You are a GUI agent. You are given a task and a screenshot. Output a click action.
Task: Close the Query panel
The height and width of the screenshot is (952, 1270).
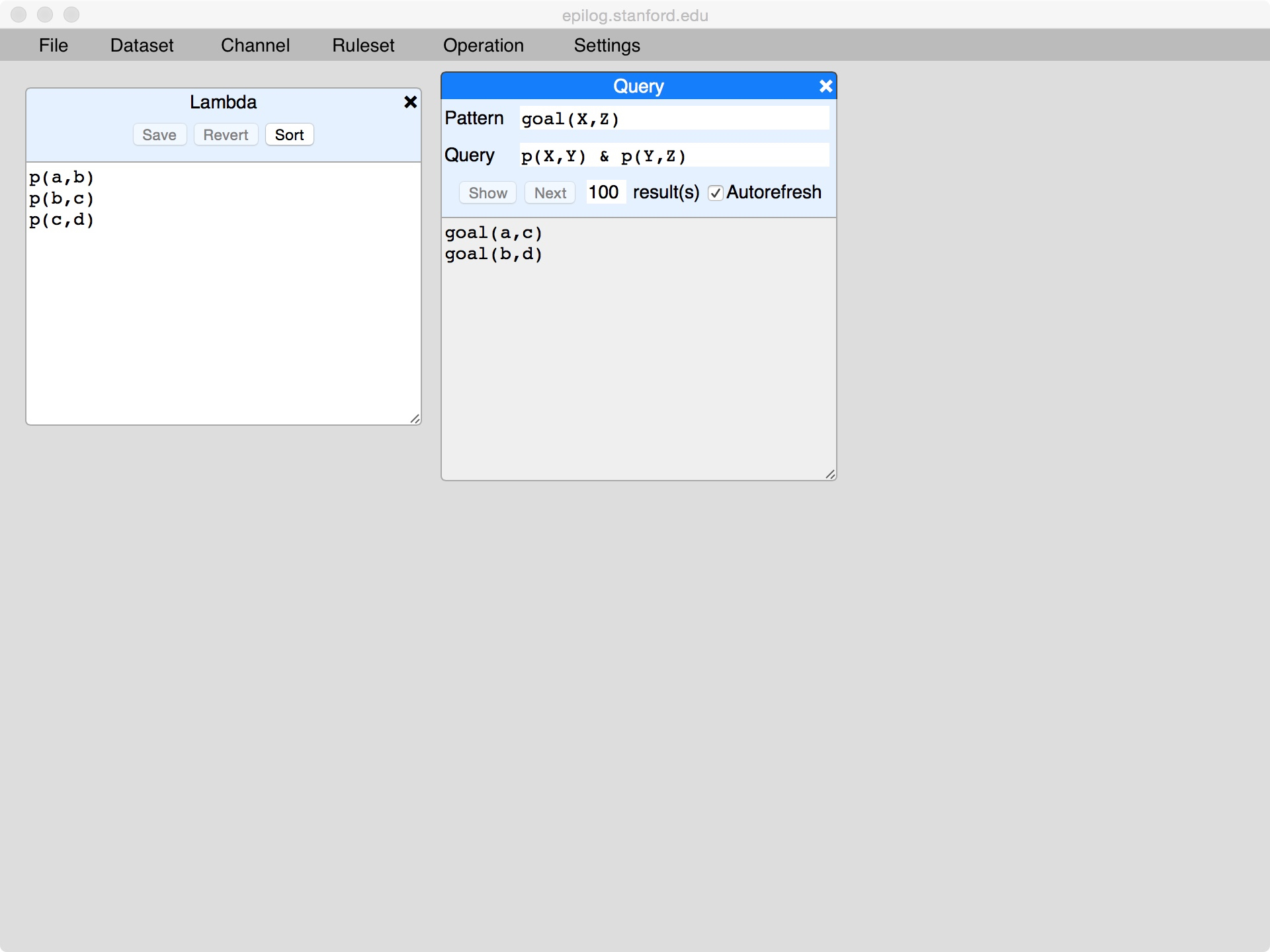click(x=825, y=86)
